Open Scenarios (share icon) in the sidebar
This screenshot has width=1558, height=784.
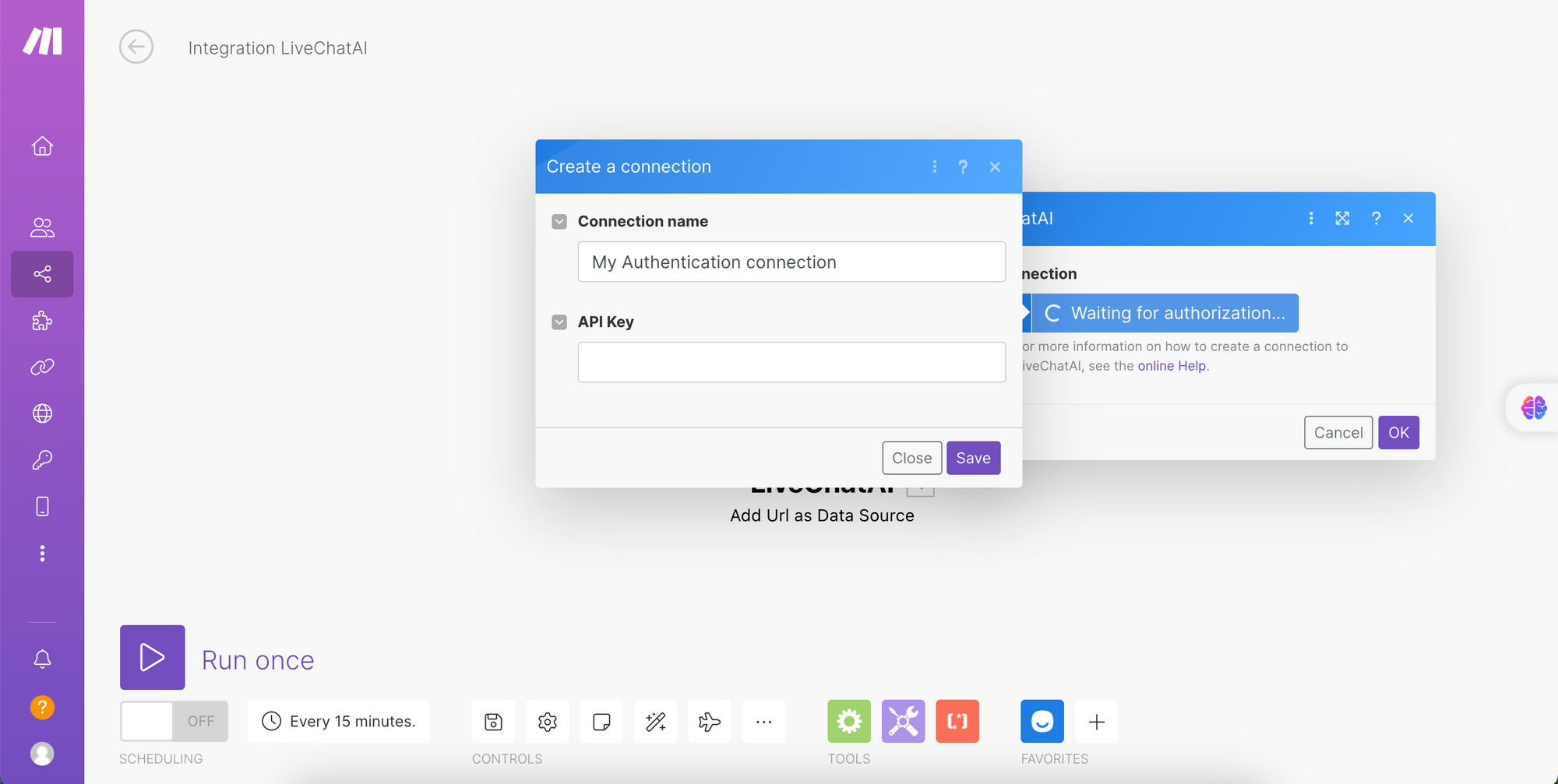[x=42, y=274]
